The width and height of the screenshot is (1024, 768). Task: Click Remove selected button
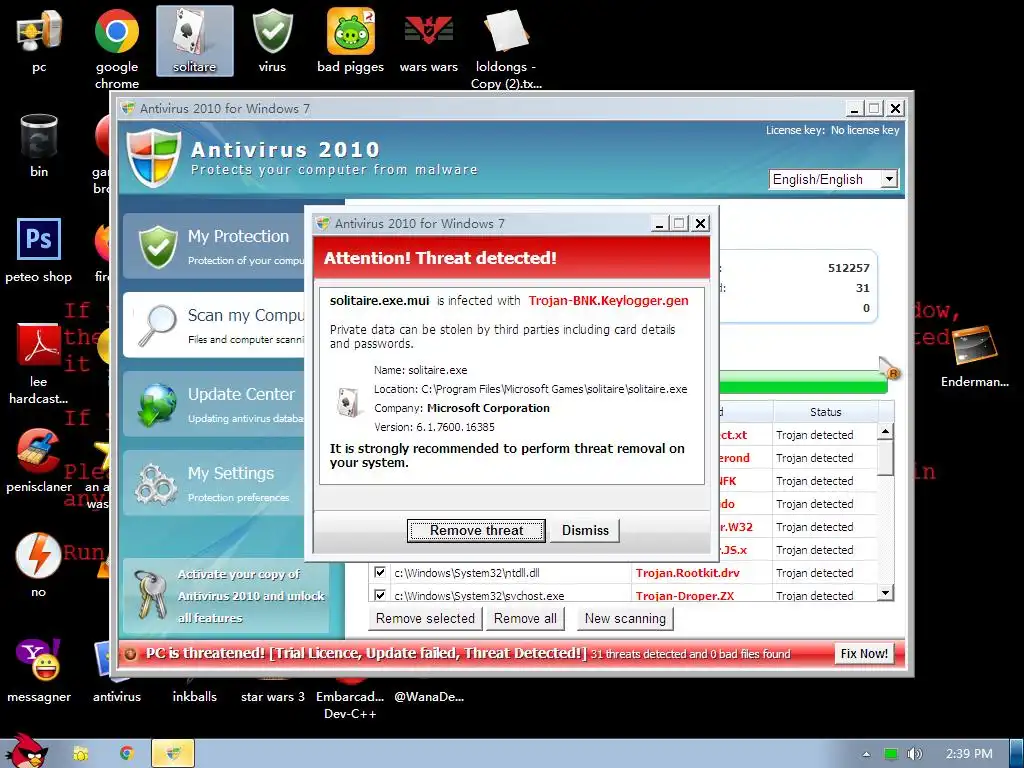tap(425, 618)
